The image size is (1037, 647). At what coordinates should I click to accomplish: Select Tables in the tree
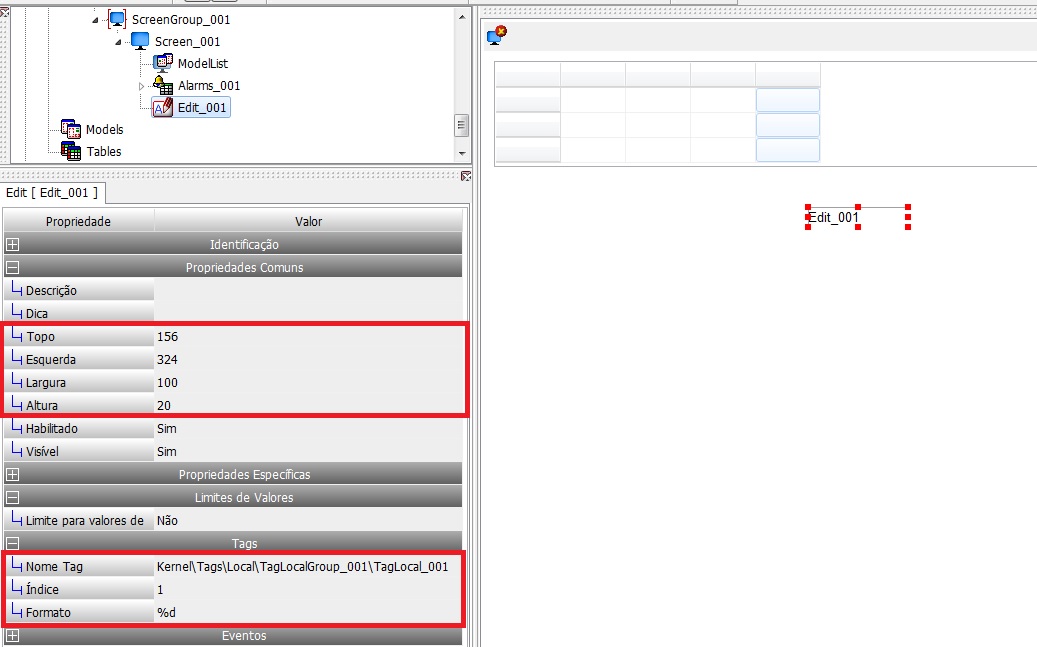(x=104, y=151)
